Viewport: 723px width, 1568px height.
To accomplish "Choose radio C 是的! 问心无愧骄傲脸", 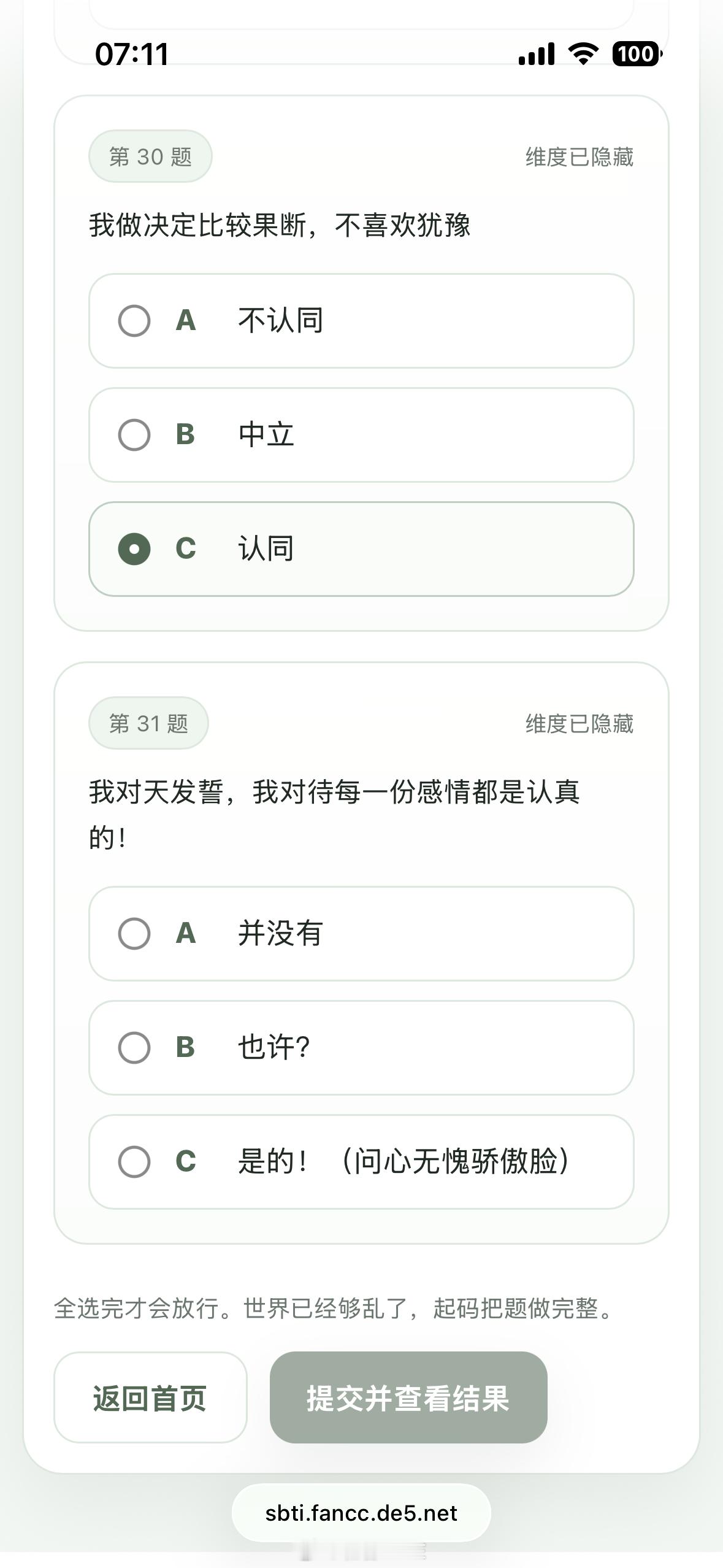I will click(x=134, y=1162).
